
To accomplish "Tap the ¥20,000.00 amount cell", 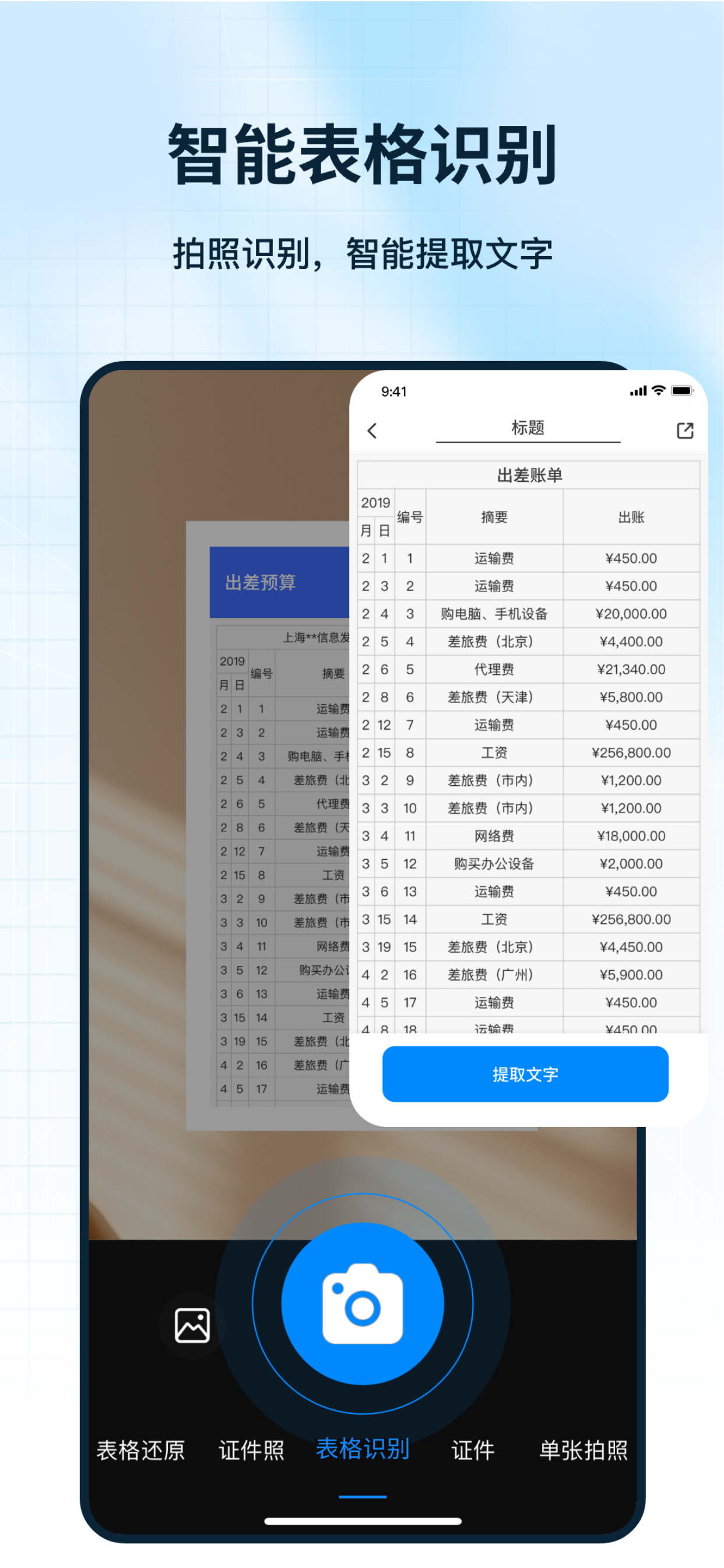I will pos(631,614).
